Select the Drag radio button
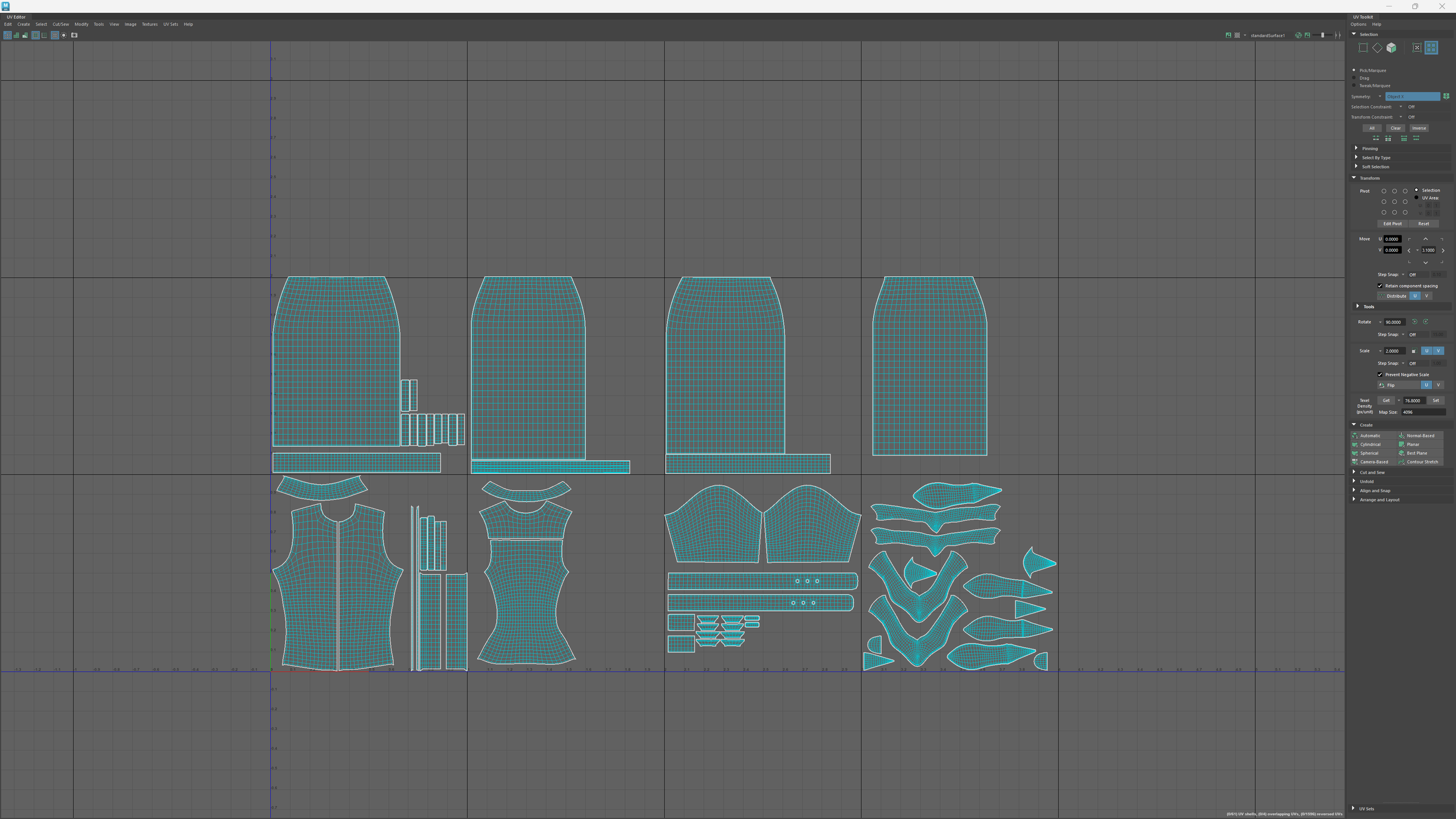The width and height of the screenshot is (1456, 819). click(x=1354, y=77)
